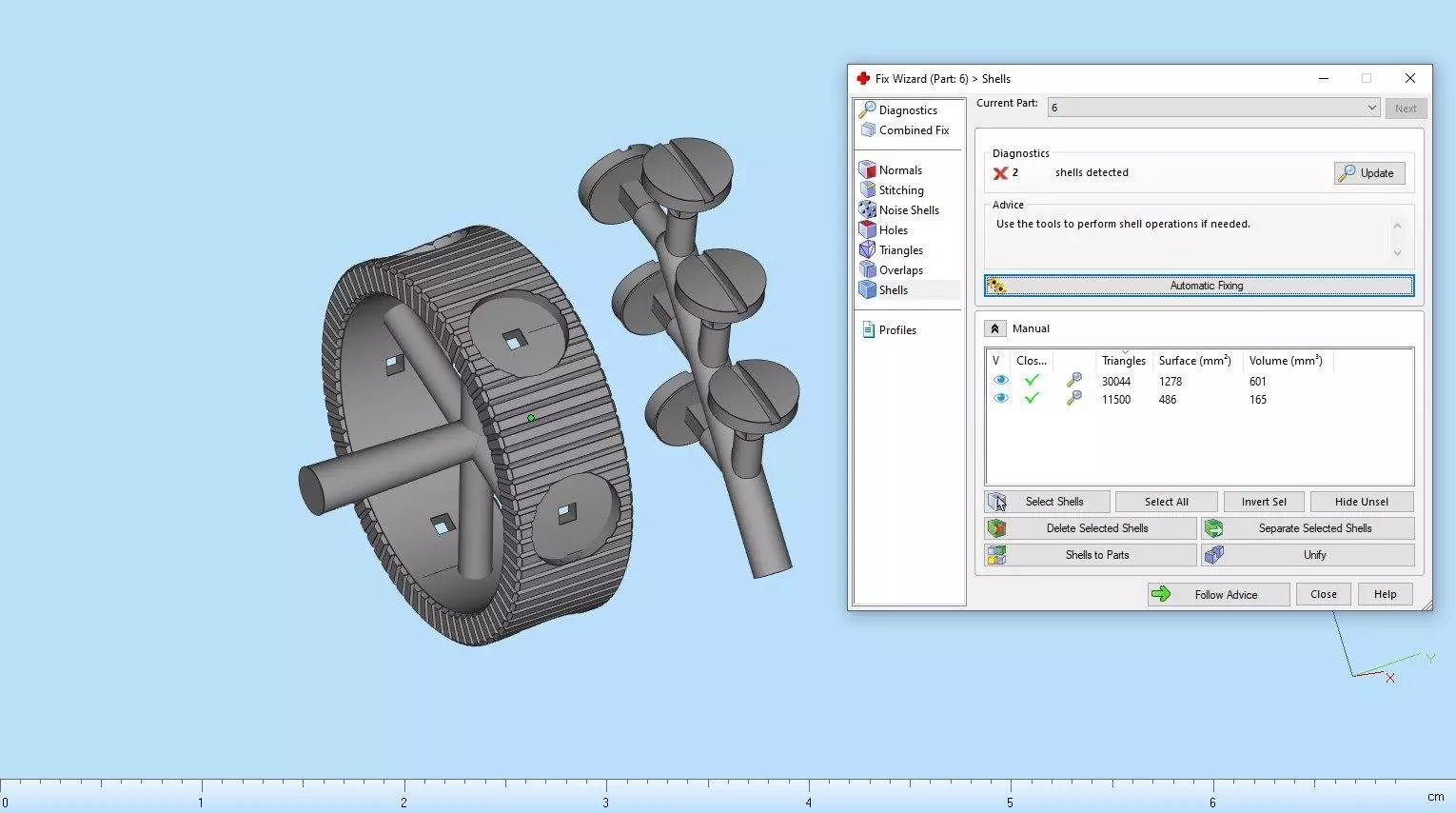The width and height of the screenshot is (1456, 813).
Task: Update the shell diagnostics
Action: click(x=1369, y=173)
